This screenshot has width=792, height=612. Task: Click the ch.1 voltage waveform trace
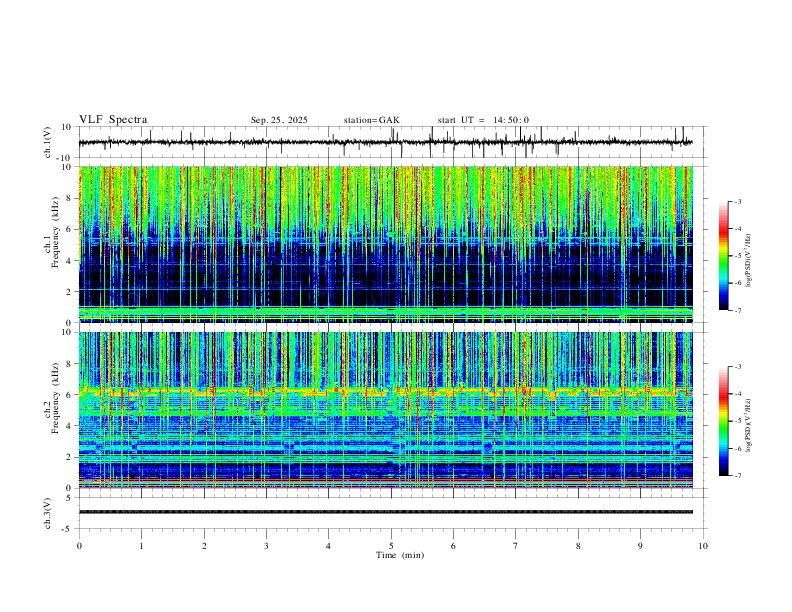[385, 142]
